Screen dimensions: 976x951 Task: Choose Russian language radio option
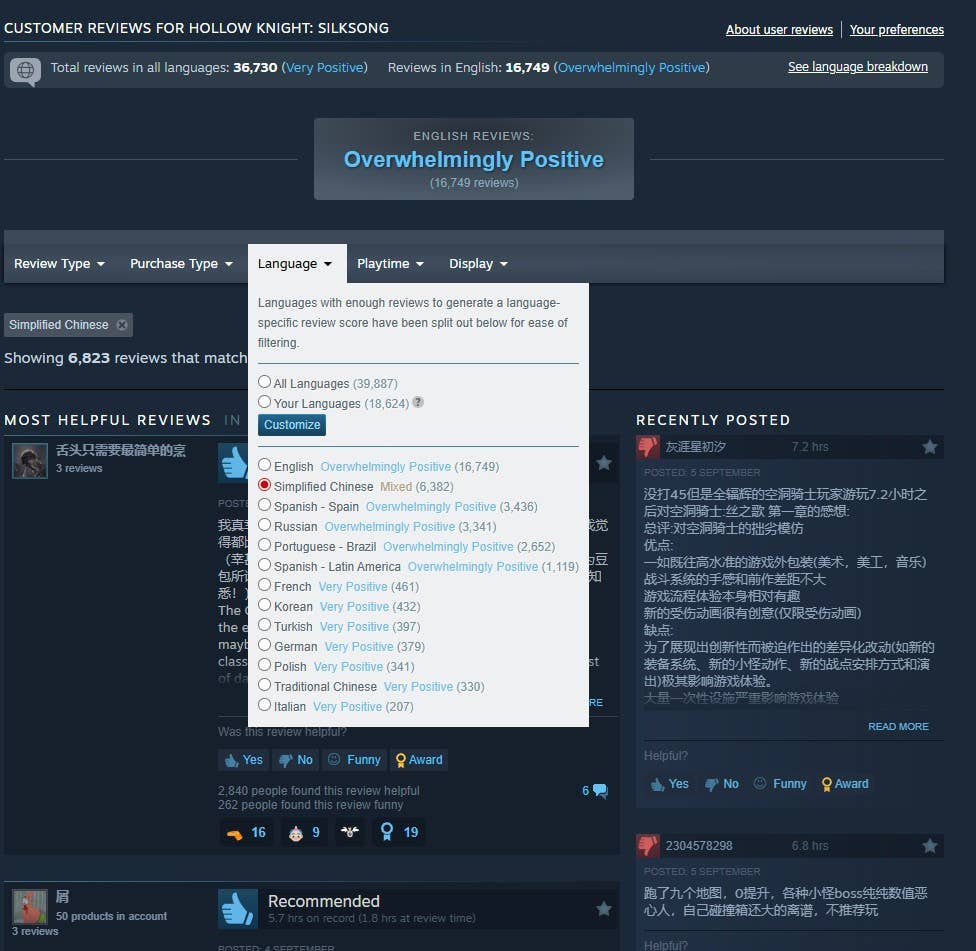point(264,525)
